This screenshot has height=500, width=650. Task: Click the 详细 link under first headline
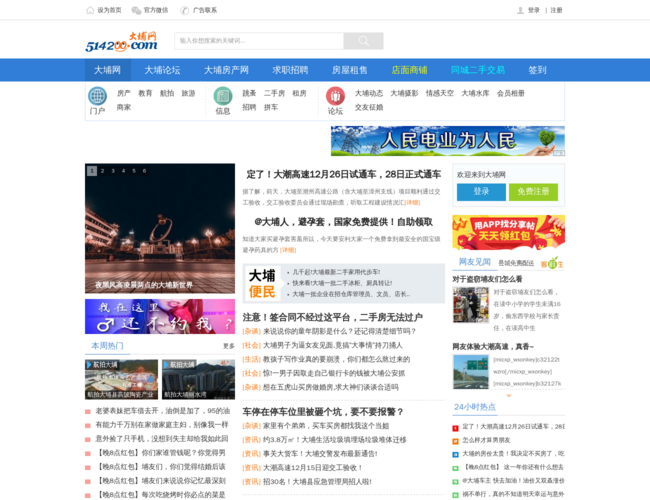coord(412,202)
